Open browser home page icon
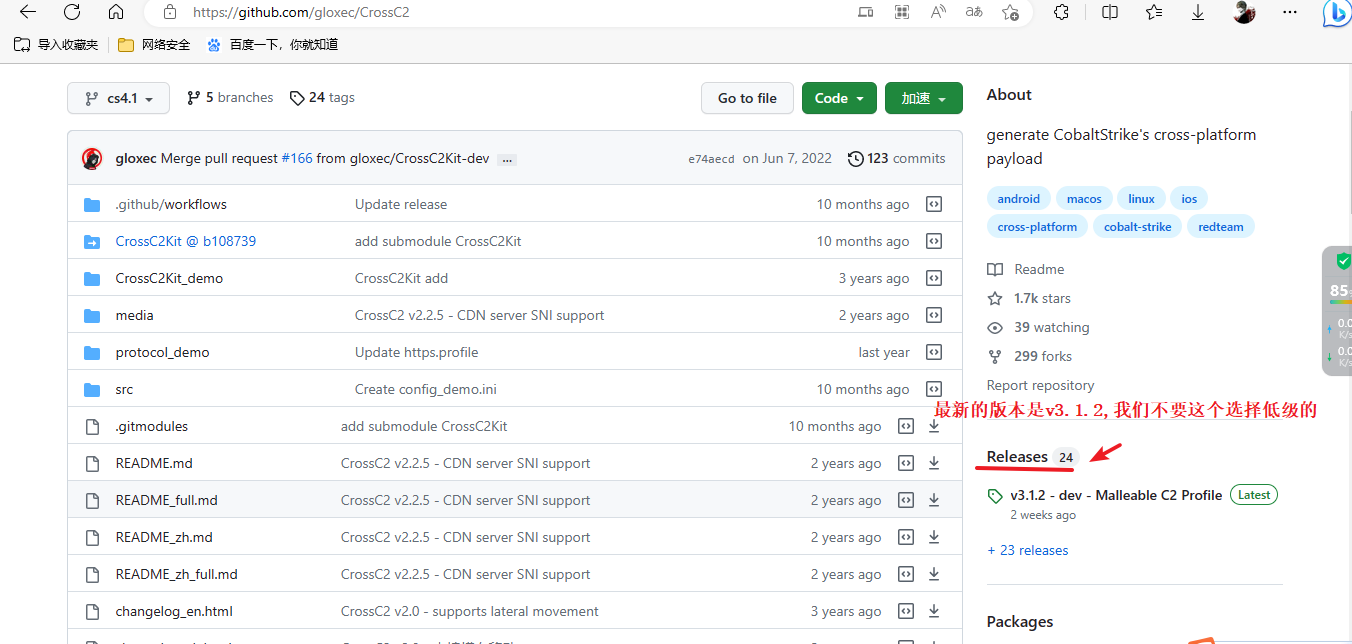This screenshot has height=644, width=1352. [116, 12]
